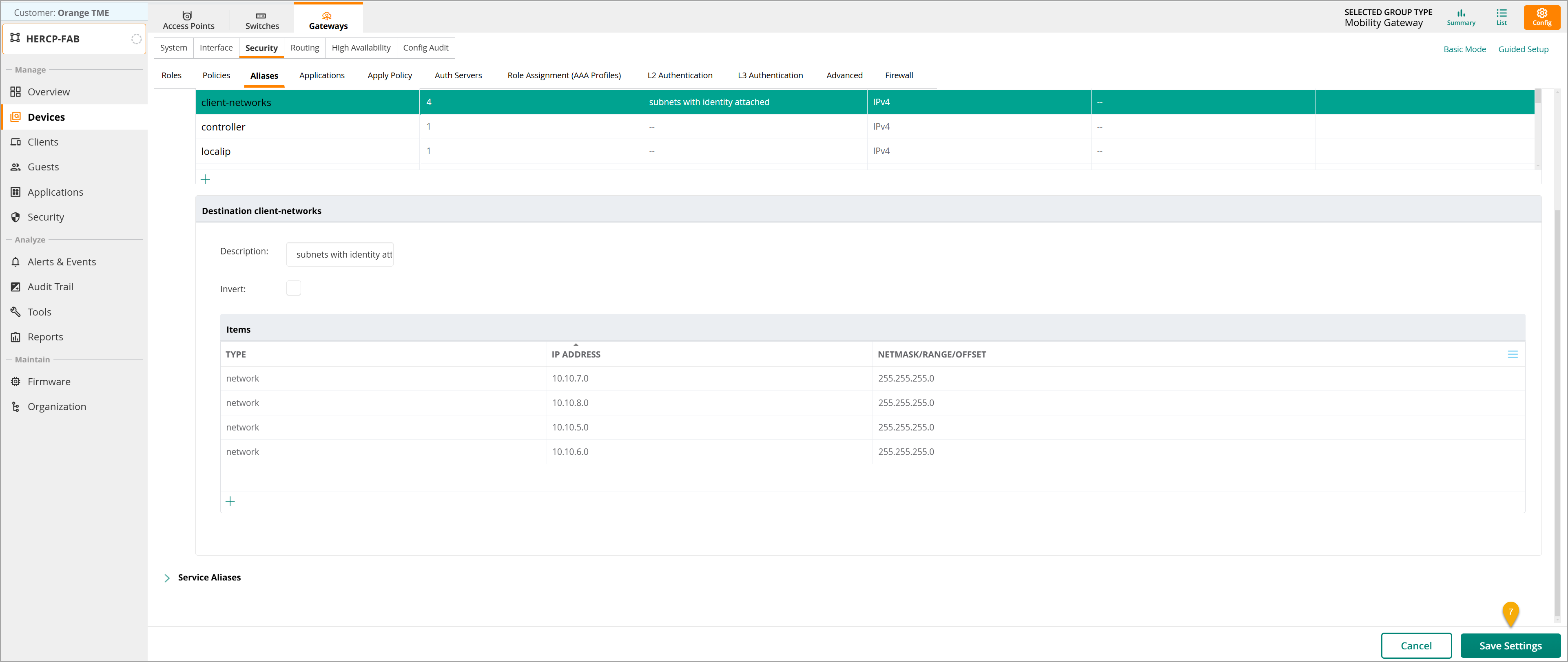The height and width of the screenshot is (662, 1568).
Task: Click the orange Config gear icon
Action: (x=1542, y=17)
